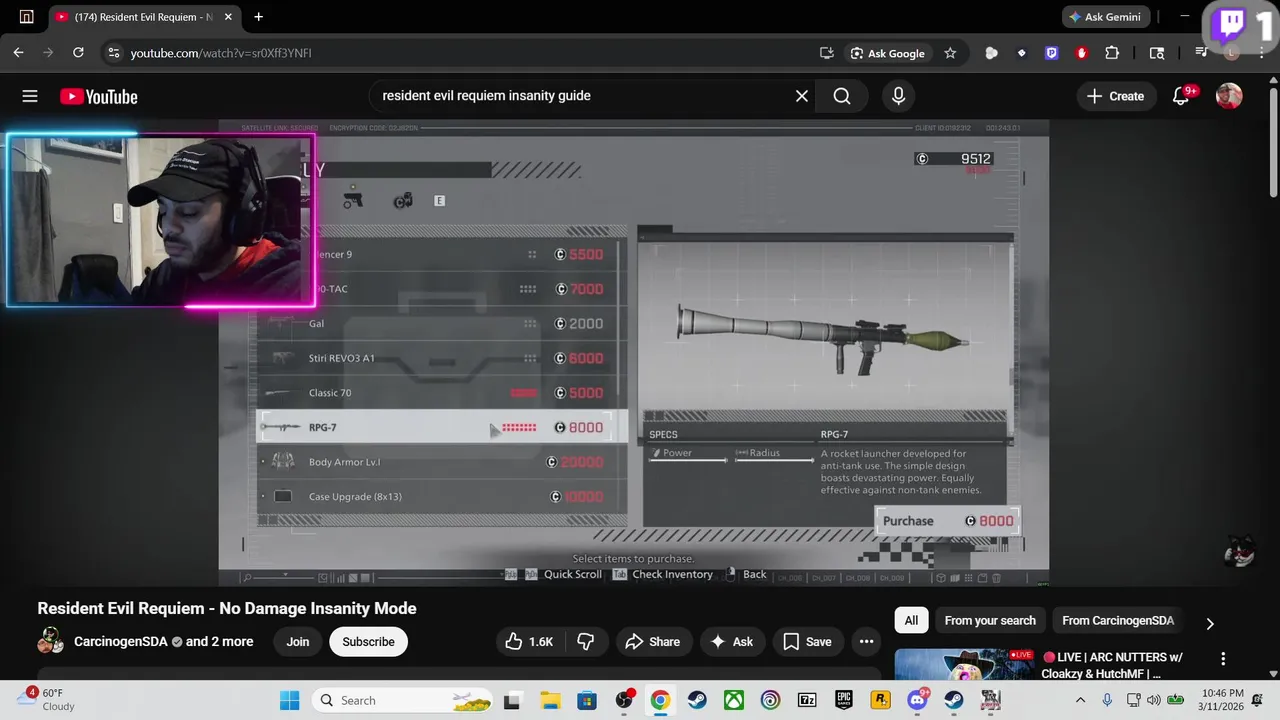Reload the page with the refresh icon
This screenshot has height=720, width=1280.
78,53
